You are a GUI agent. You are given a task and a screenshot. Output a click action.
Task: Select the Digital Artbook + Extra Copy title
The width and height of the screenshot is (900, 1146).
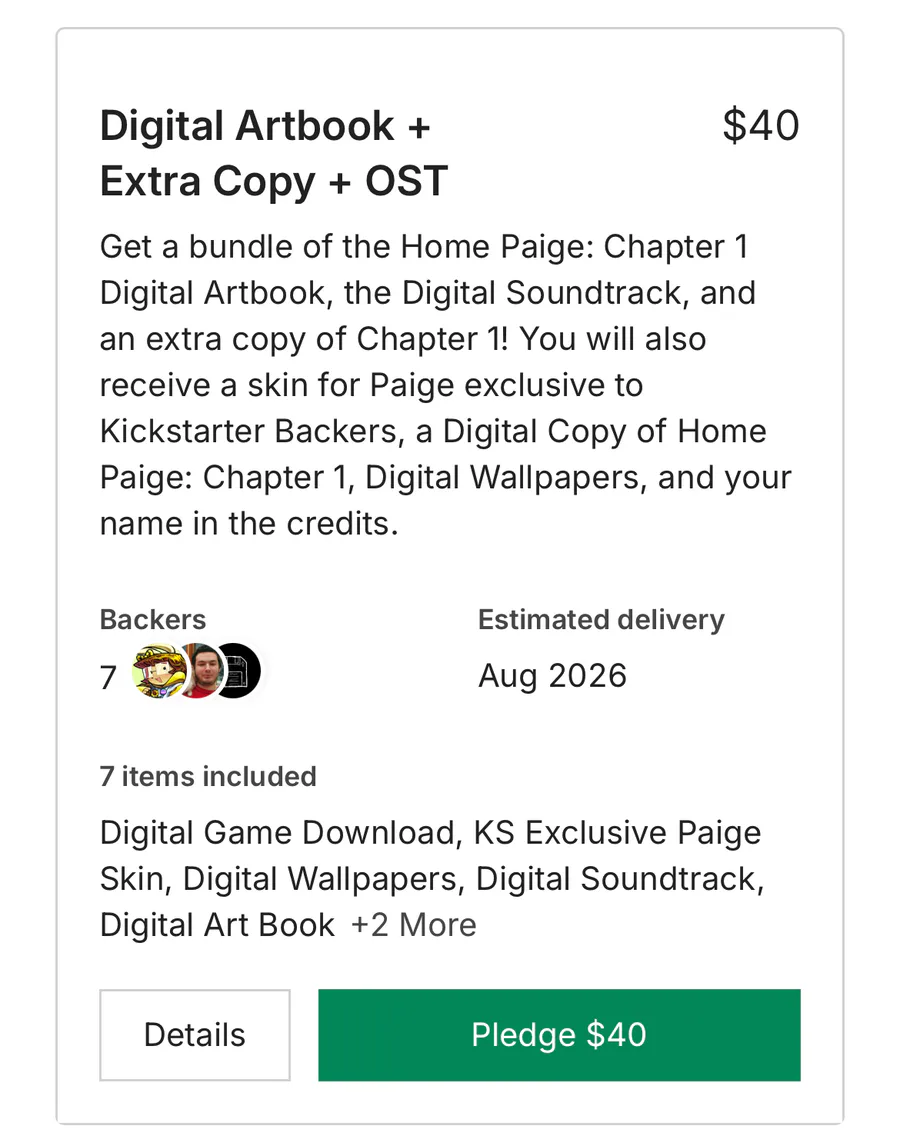pos(273,154)
